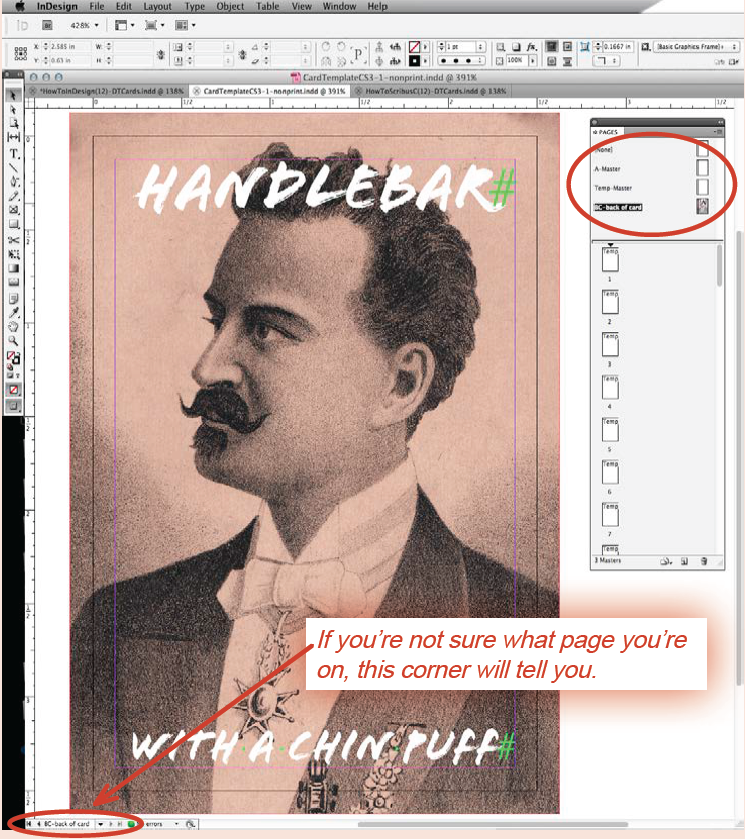Activate the Zoom magnifier tool
Image resolution: width=745 pixels, height=839 pixels.
pyautogui.click(x=14, y=340)
